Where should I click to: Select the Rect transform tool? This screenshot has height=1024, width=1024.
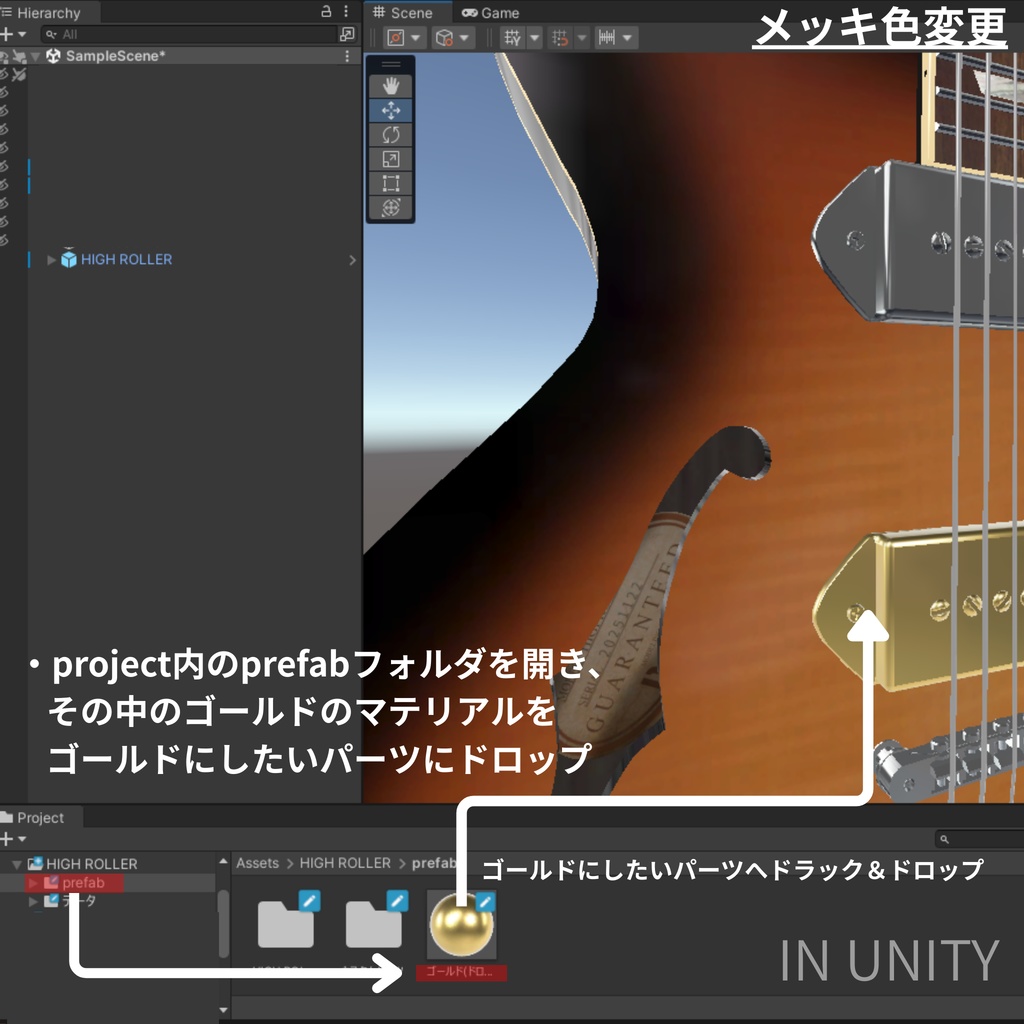(x=391, y=183)
